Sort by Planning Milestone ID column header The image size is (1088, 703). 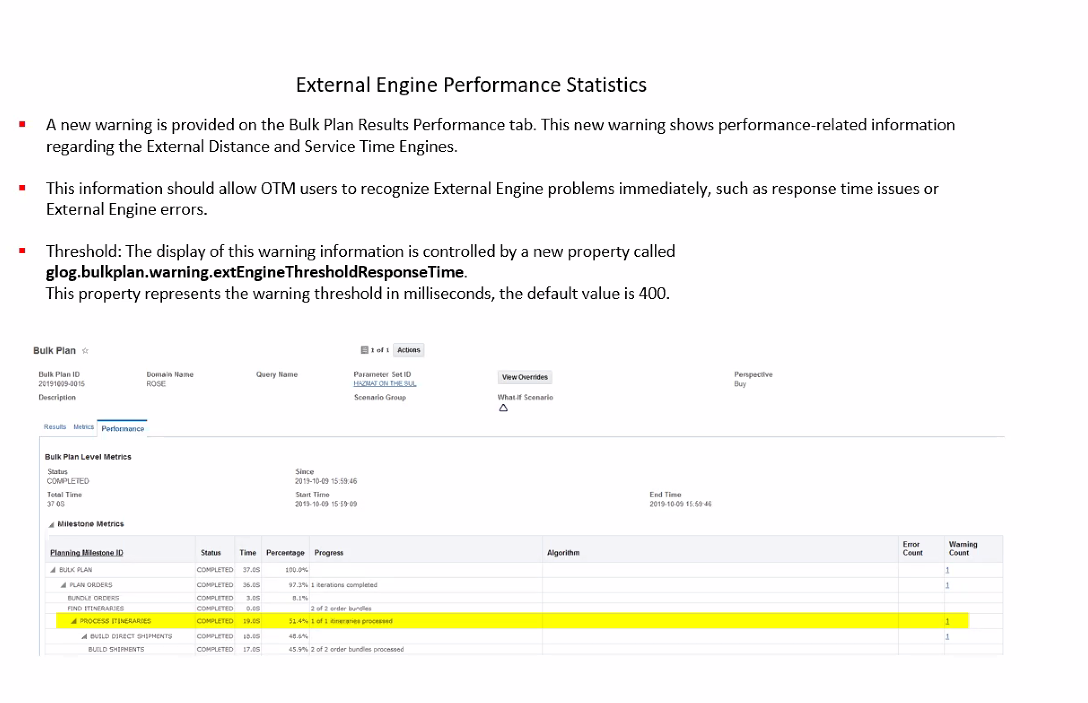87,553
